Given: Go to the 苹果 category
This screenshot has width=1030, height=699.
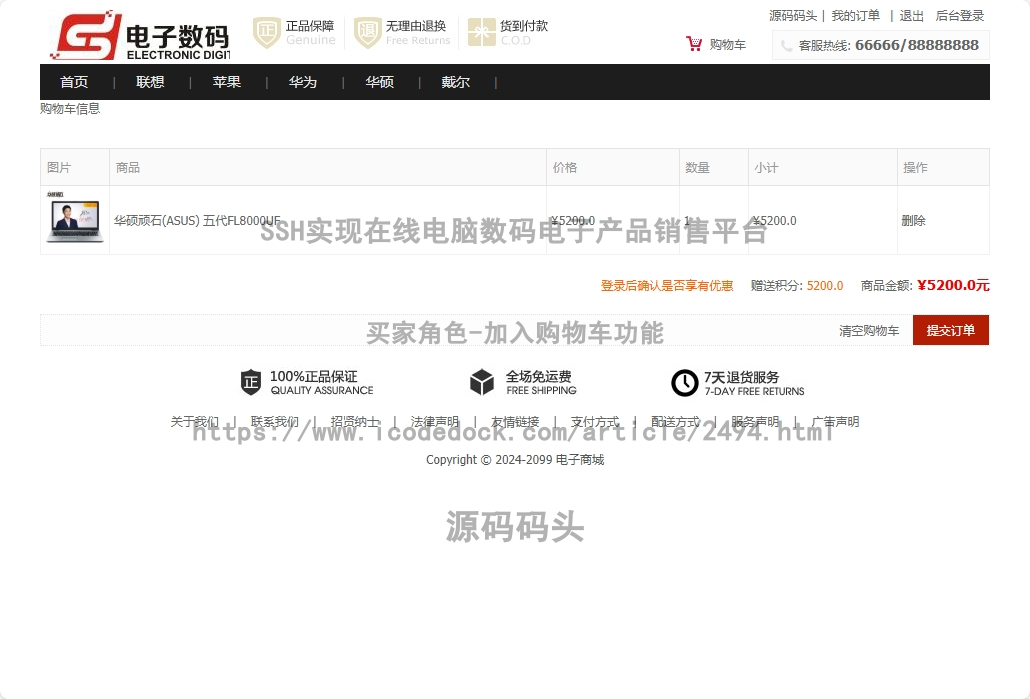Looking at the screenshot, I should click(227, 82).
